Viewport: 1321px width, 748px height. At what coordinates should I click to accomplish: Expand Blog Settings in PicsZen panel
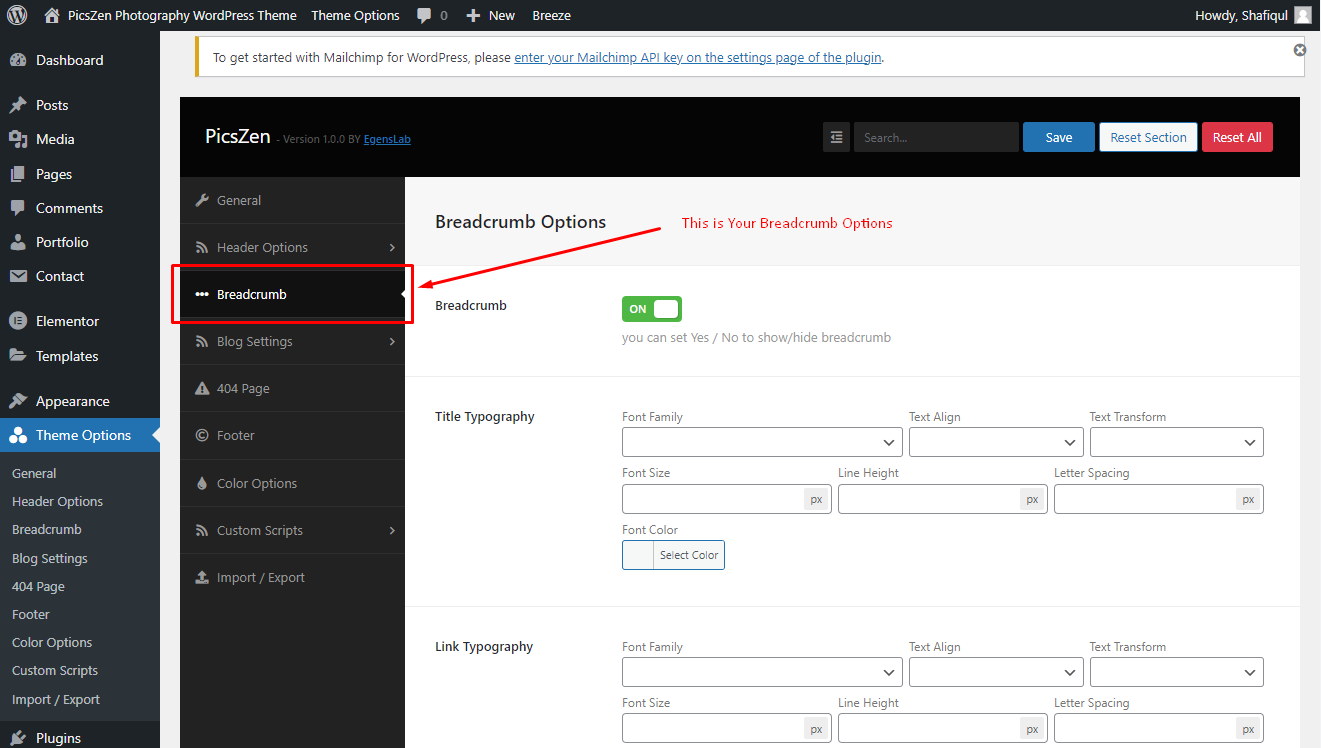coord(292,341)
